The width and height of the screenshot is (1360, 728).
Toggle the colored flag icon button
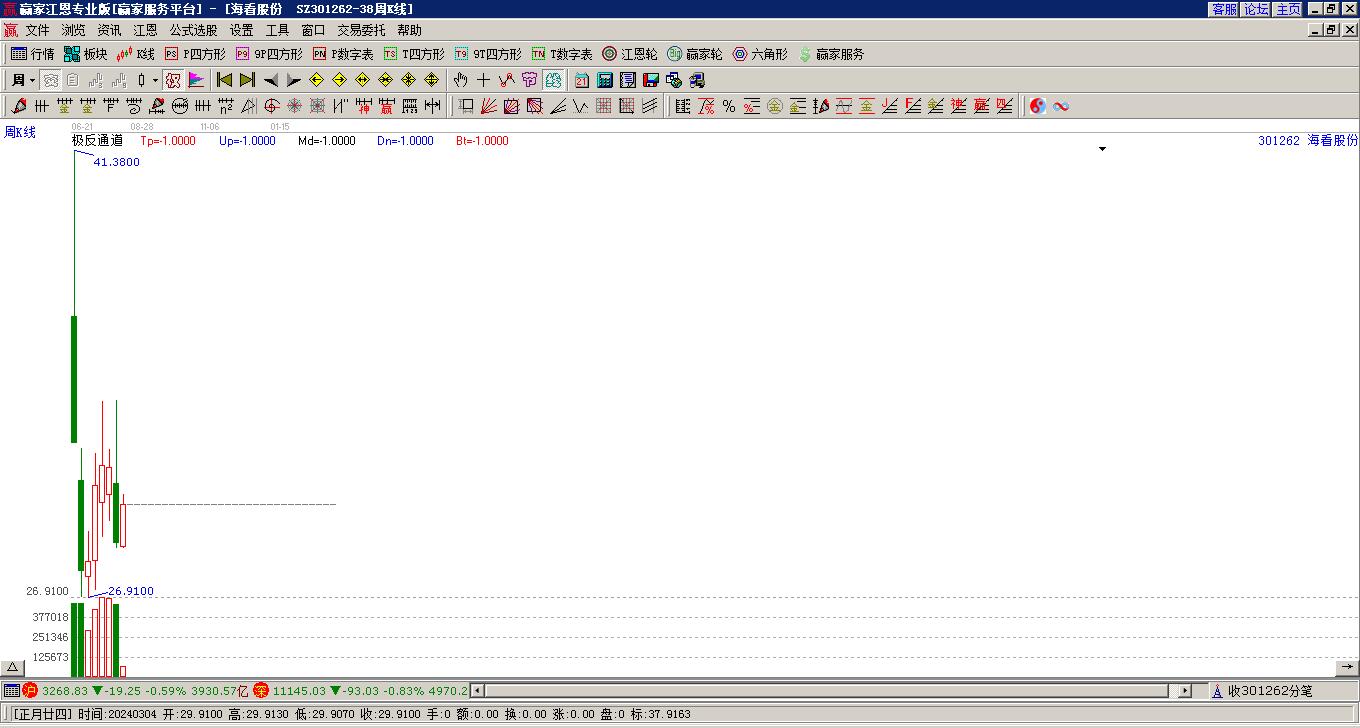[x=196, y=80]
